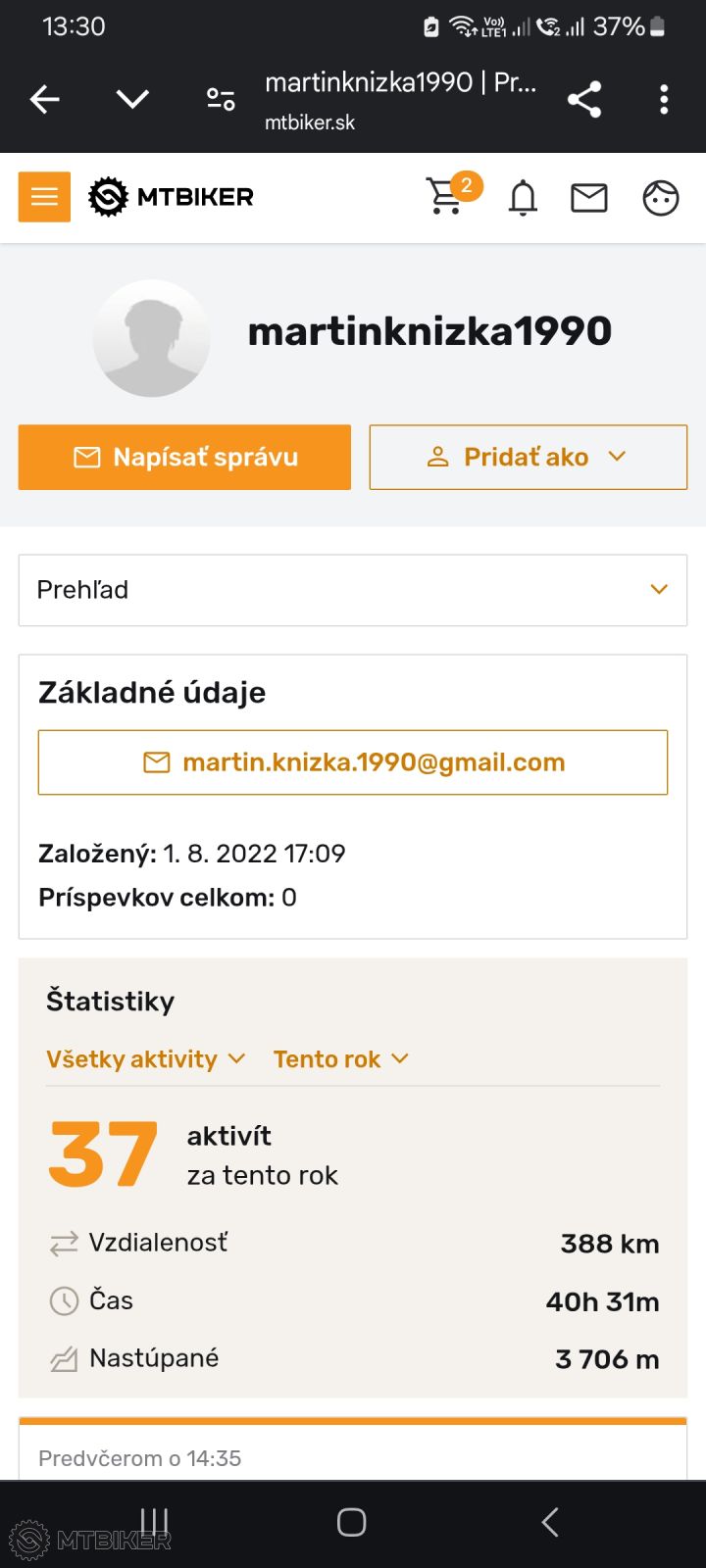The image size is (706, 1568).
Task: Open the Prehľad section dropdown
Action: (352, 590)
